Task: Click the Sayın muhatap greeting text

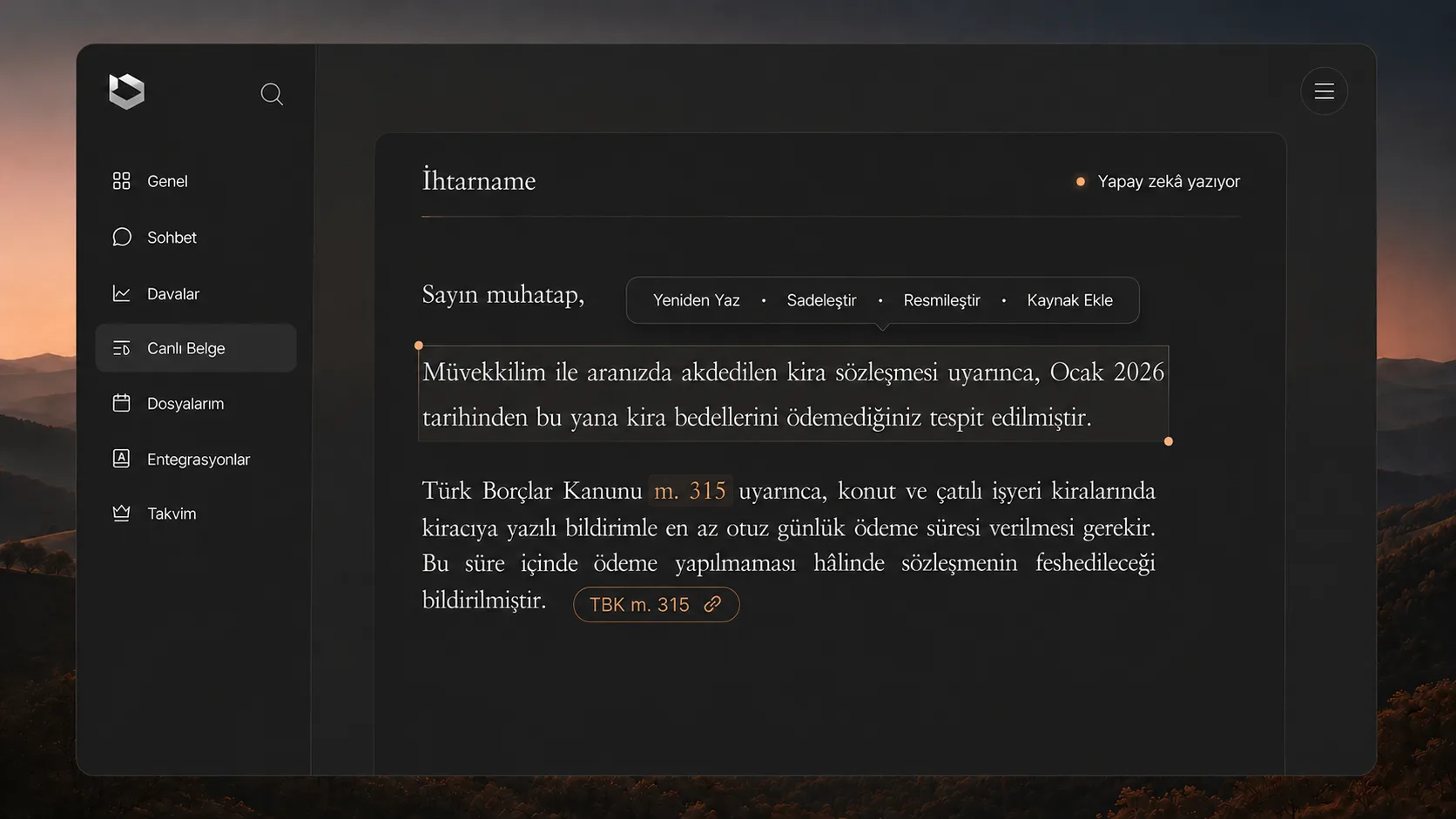Action: 503,295
